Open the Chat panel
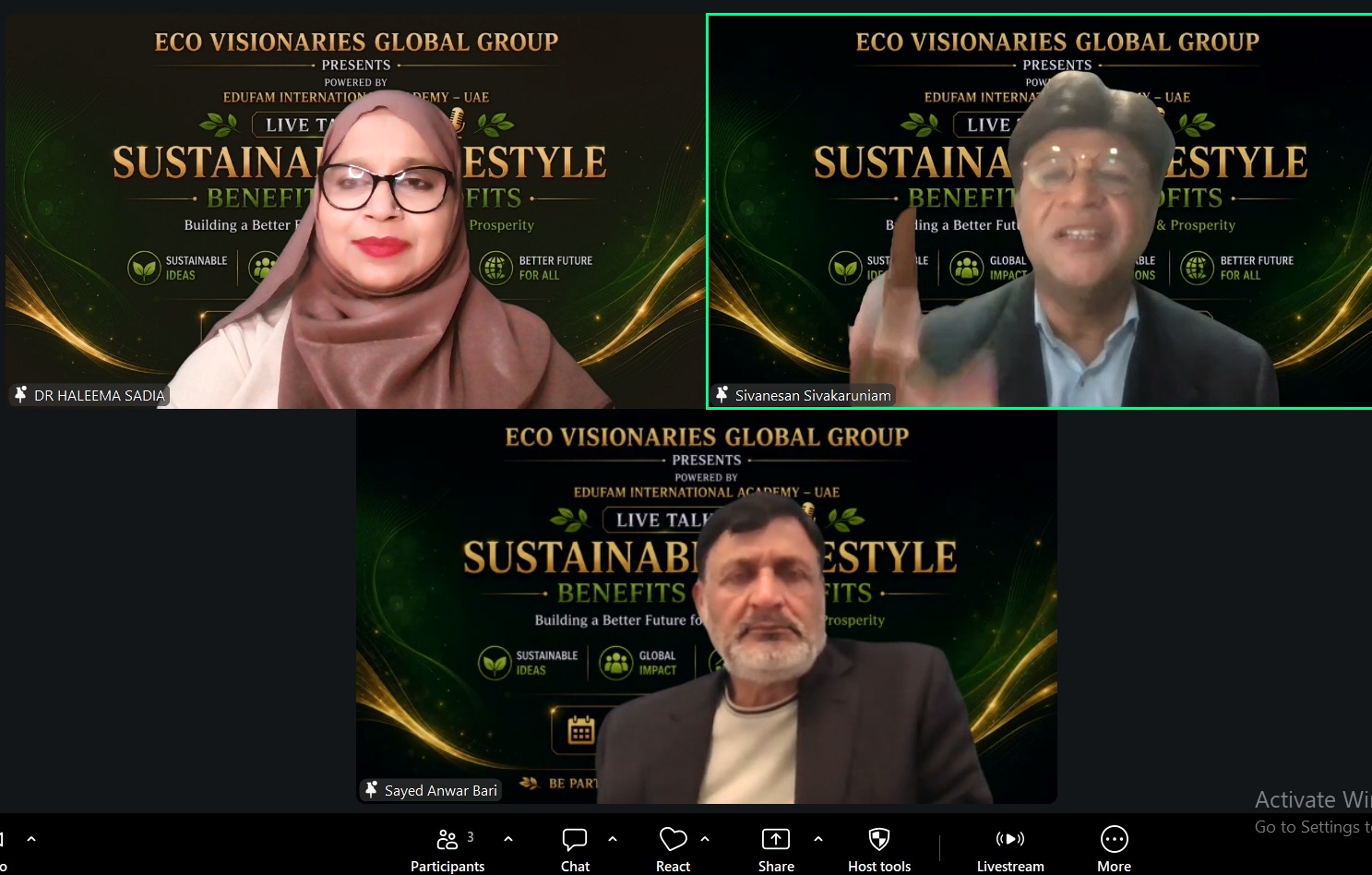The image size is (1372, 875). click(575, 849)
